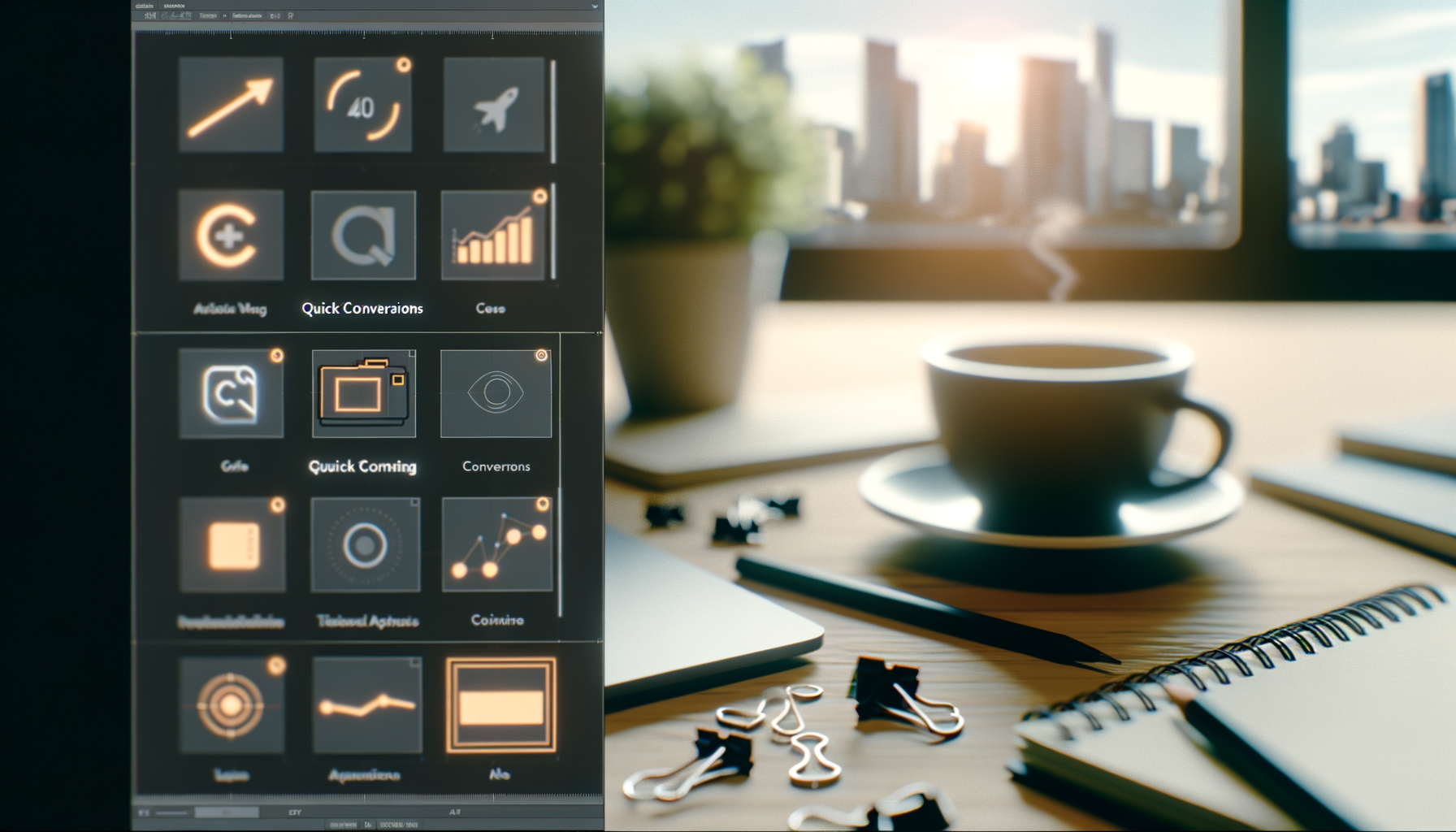Click the orange badge on the C document tile
The image size is (1456, 832).
click(276, 356)
